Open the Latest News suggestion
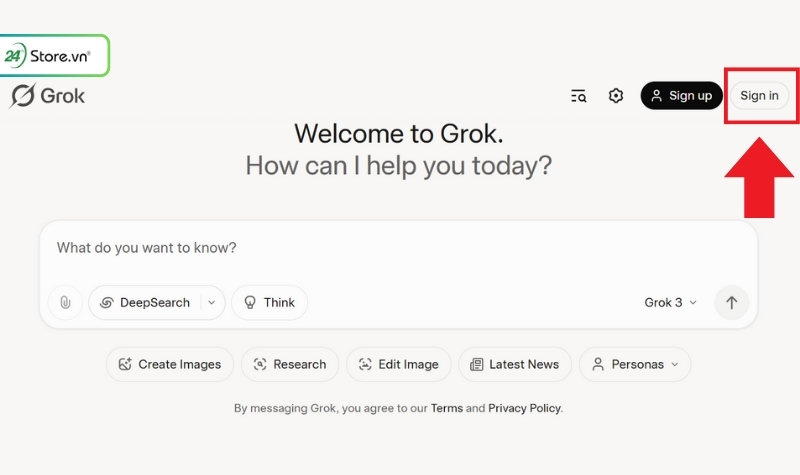Image resolution: width=800 pixels, height=475 pixels. [x=515, y=364]
